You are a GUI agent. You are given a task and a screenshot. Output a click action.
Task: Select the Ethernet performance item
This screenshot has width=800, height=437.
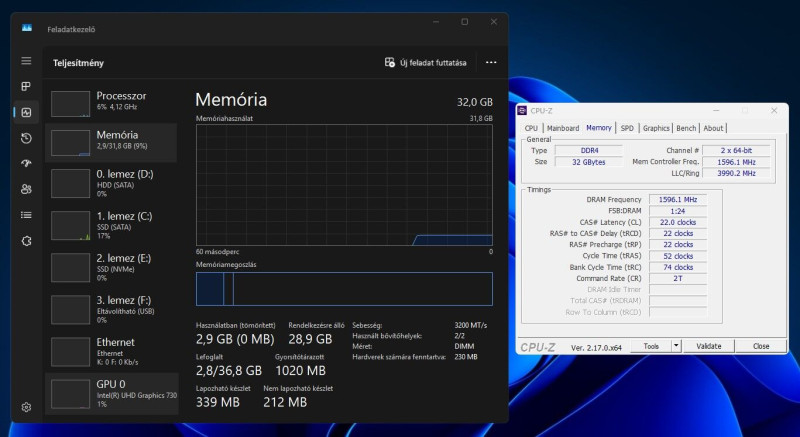click(x=111, y=351)
